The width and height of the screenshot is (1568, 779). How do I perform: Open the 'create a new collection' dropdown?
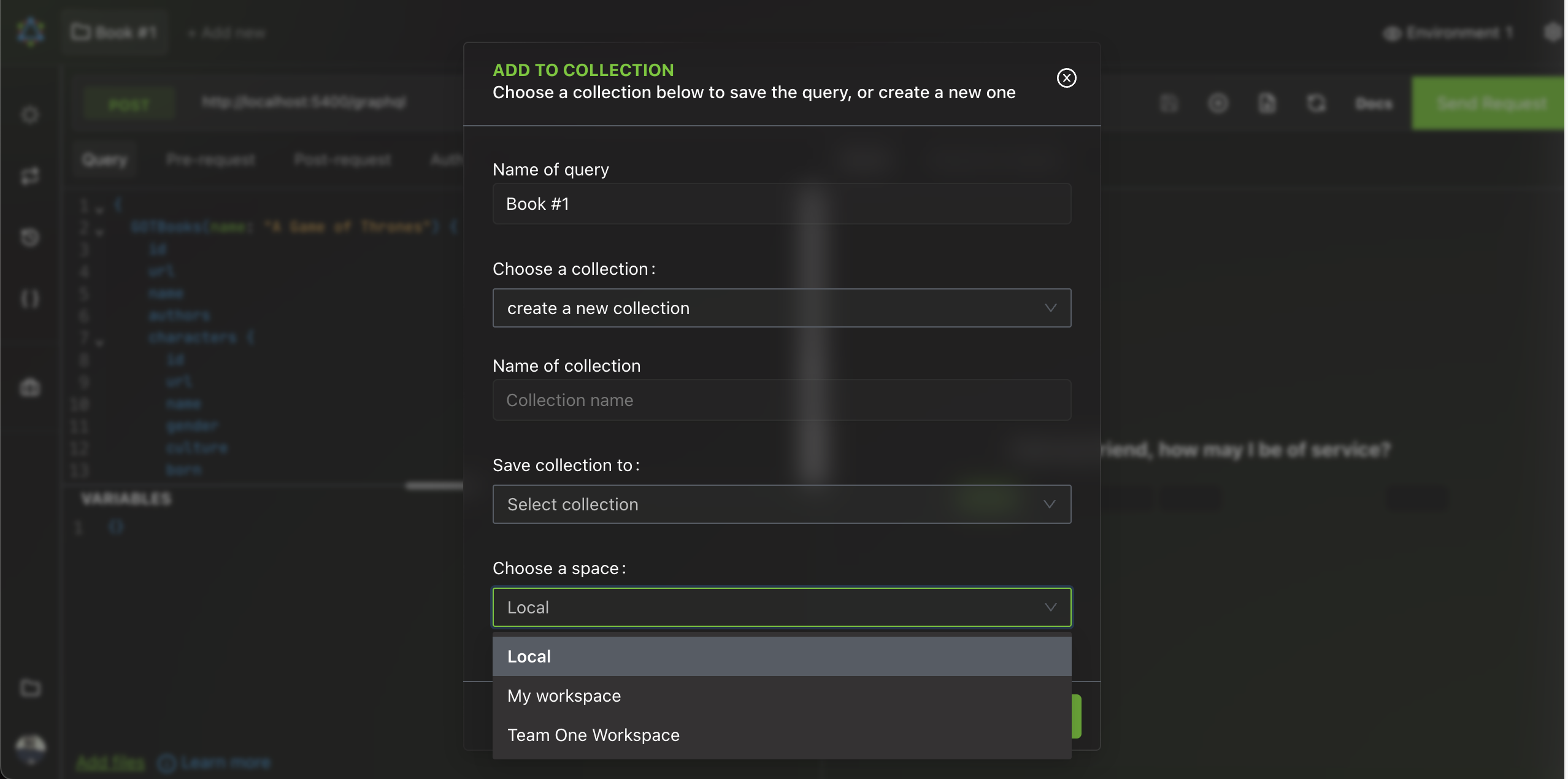pos(781,308)
